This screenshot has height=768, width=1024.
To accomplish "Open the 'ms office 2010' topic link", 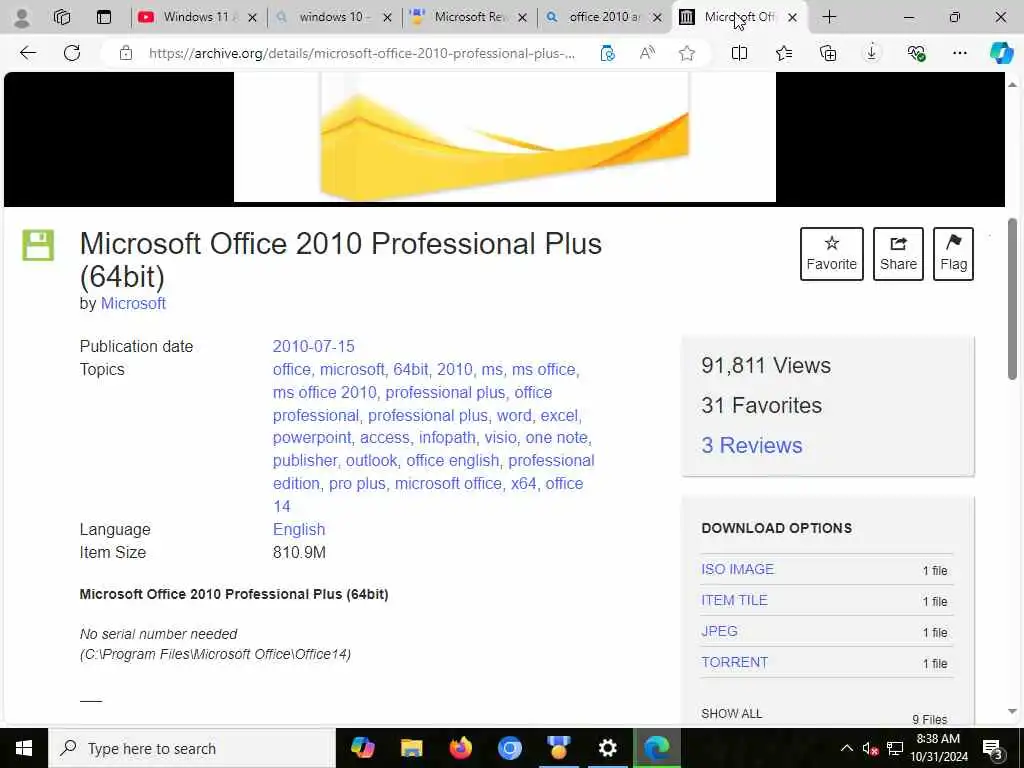I will coord(325,392).
